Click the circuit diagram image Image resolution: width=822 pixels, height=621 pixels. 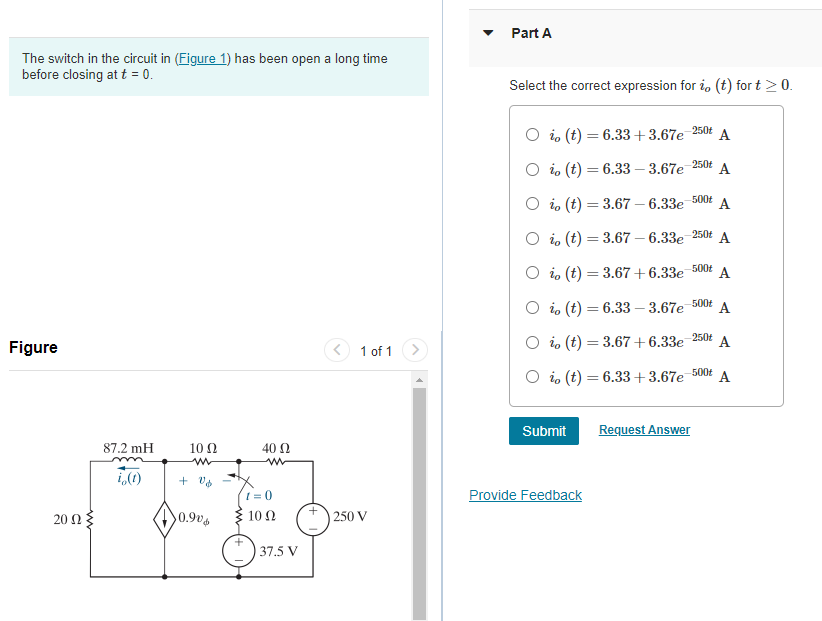(x=200, y=510)
